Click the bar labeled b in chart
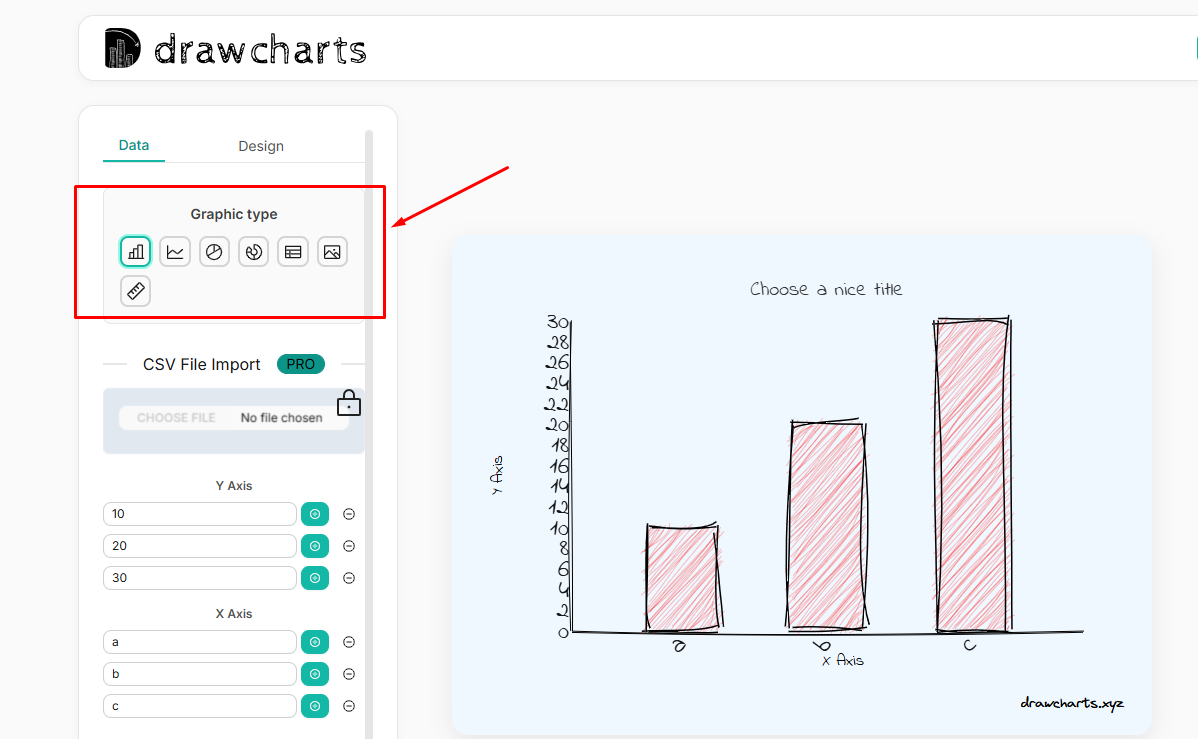This screenshot has height=739, width=1198. [x=827, y=526]
